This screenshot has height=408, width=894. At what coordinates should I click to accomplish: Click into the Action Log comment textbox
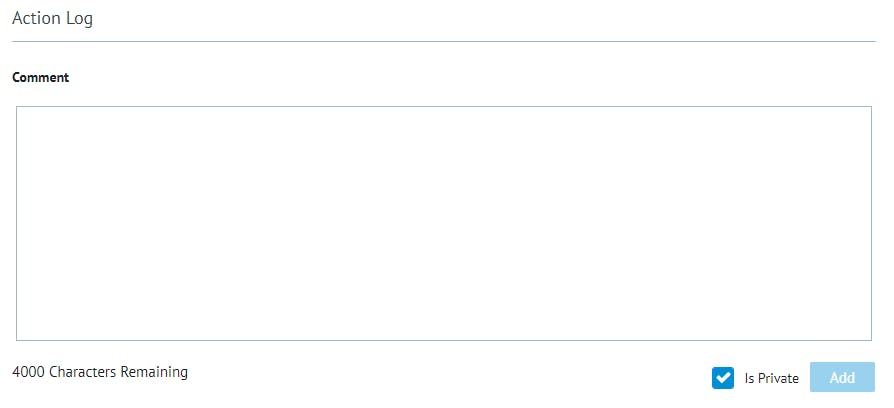click(444, 223)
